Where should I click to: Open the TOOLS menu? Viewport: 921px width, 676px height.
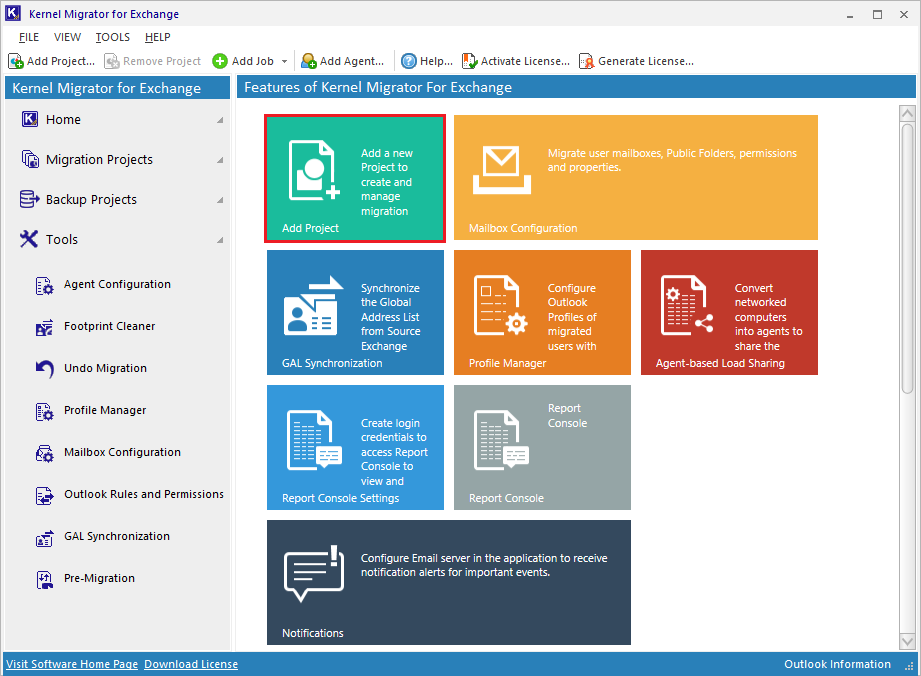113,37
